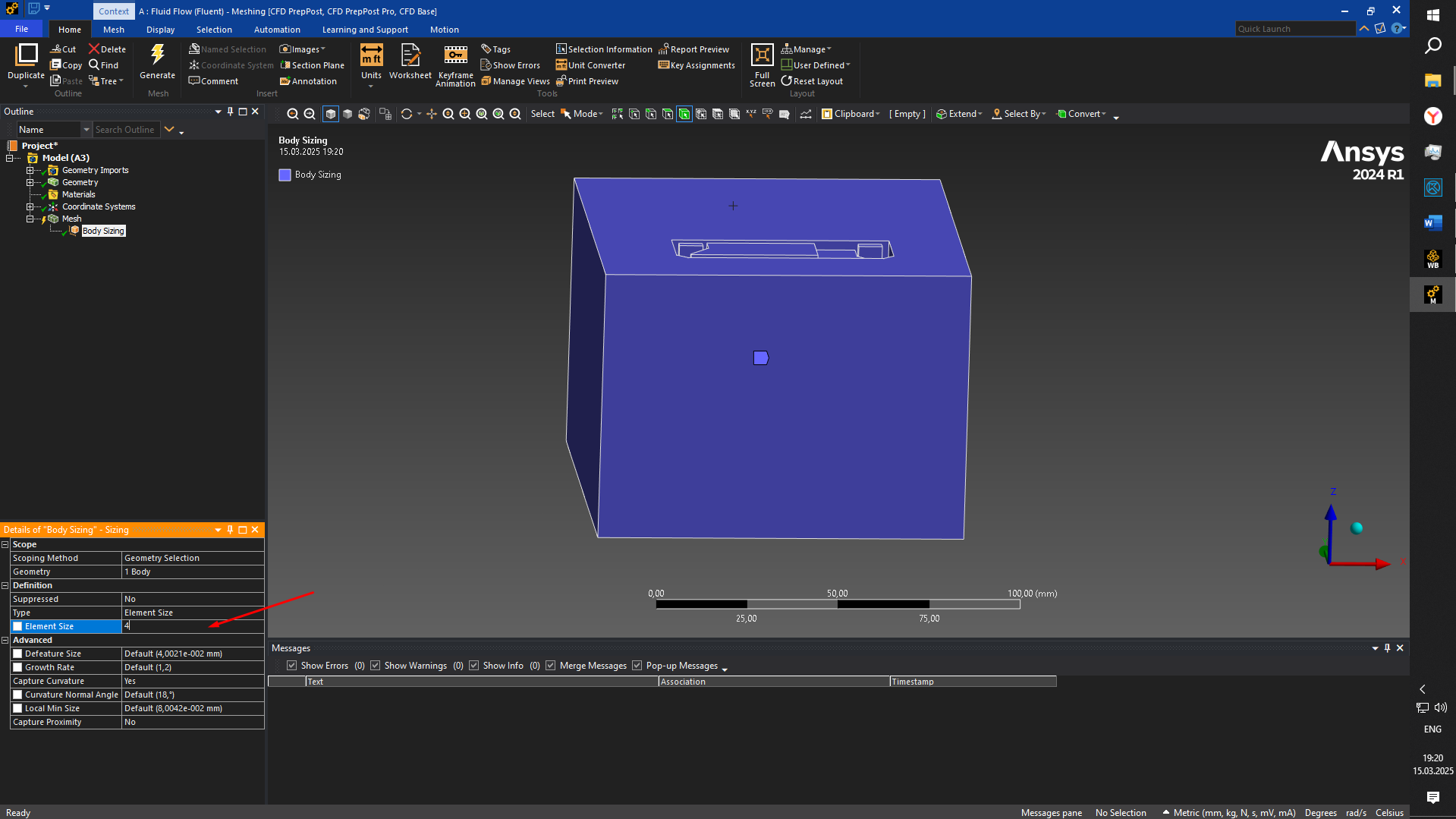The image size is (1456, 819).
Task: Click the Keyframe Animation icon
Action: pyautogui.click(x=455, y=55)
